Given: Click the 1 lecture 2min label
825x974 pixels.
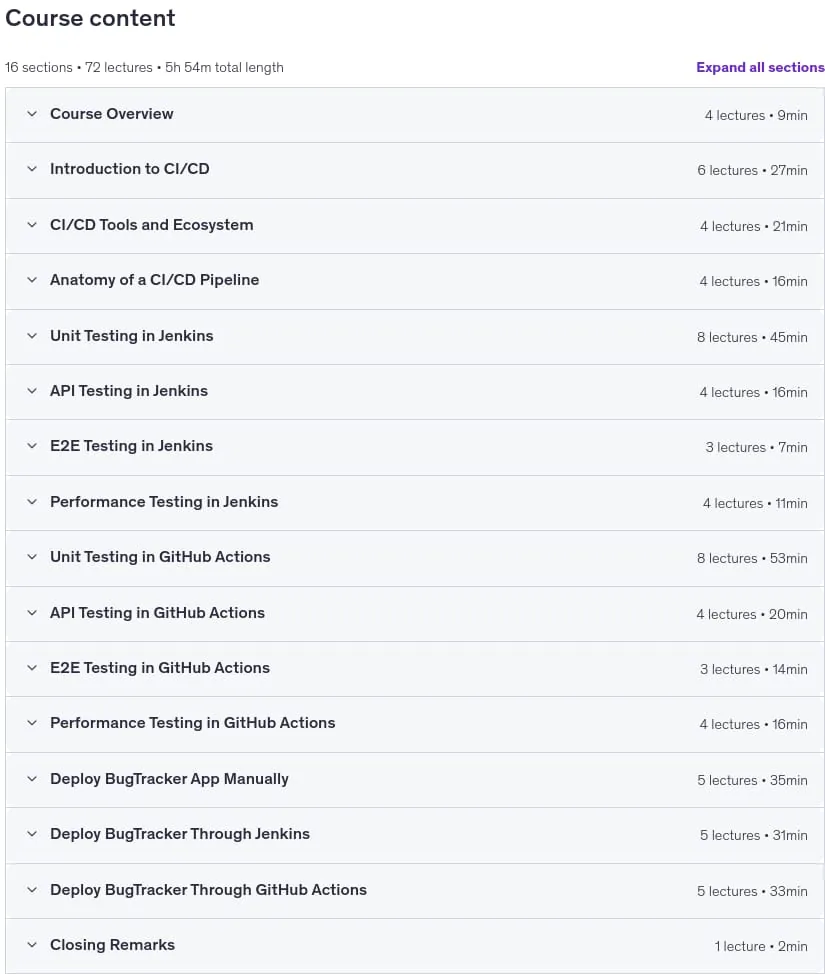Looking at the screenshot, I should click(x=760, y=947).
